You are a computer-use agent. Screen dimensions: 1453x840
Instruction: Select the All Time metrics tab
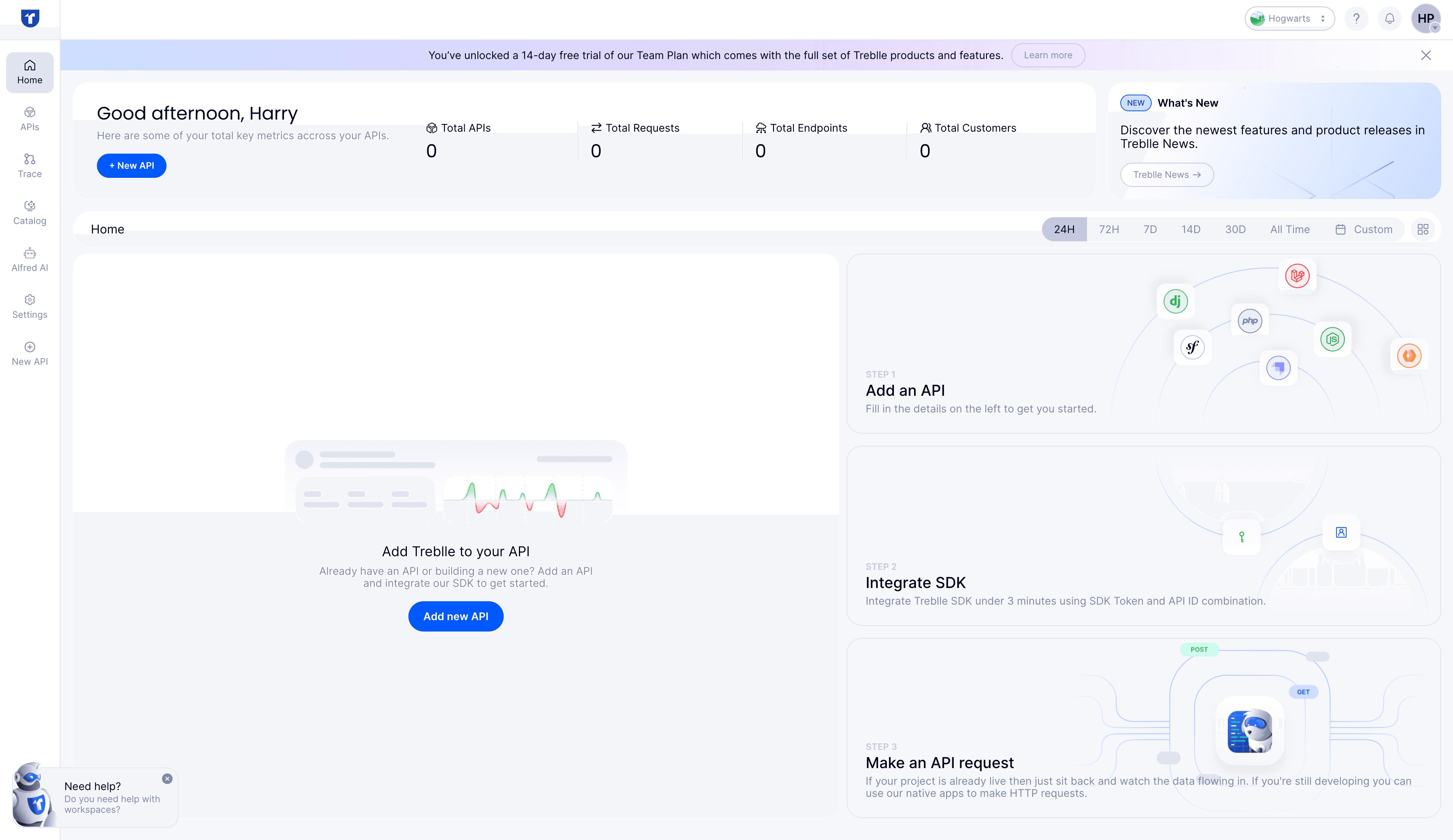(1290, 229)
